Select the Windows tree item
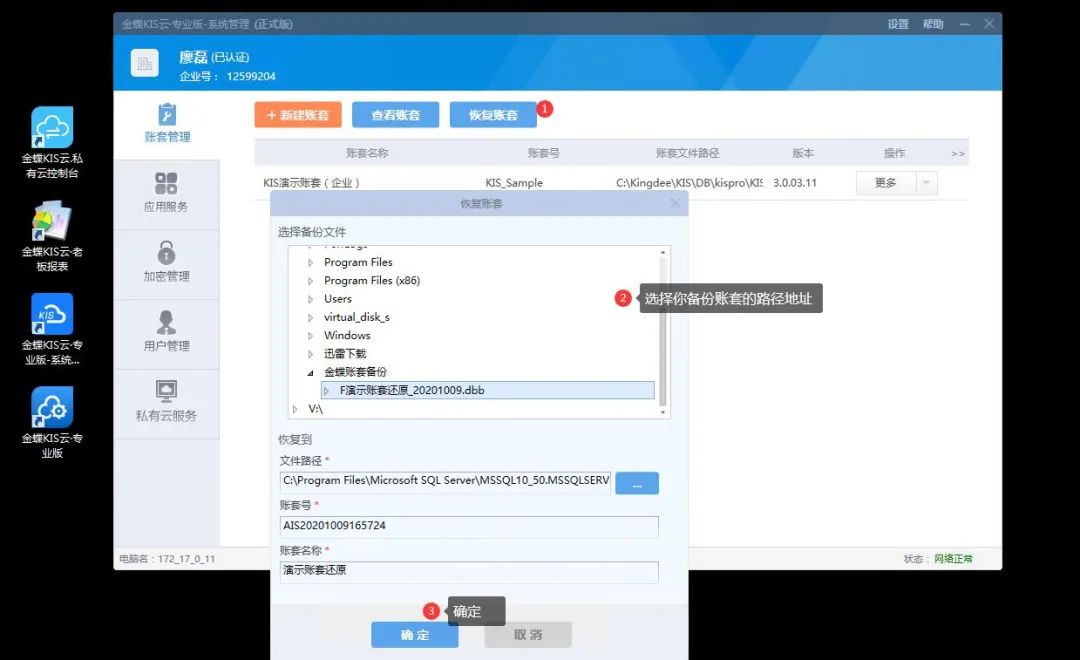1080x660 pixels. tap(347, 336)
